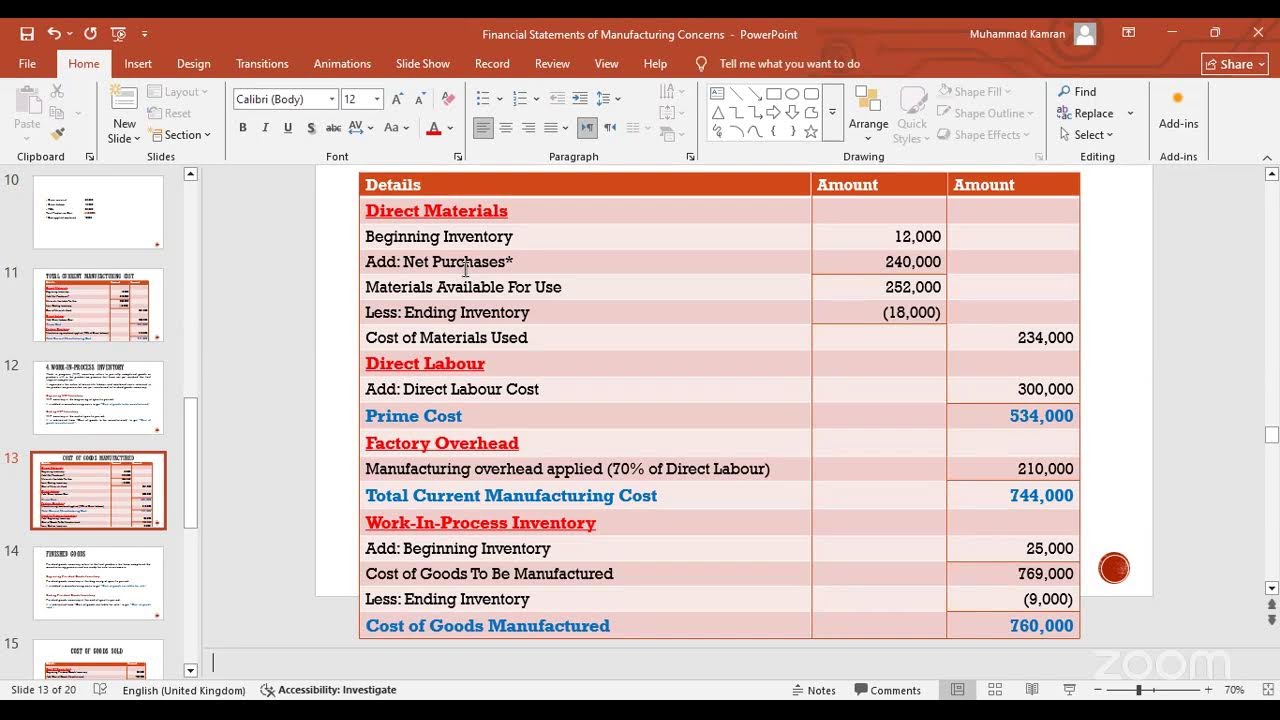Viewport: 1280px width, 720px height.
Task: Align text left
Action: pyautogui.click(x=483, y=128)
